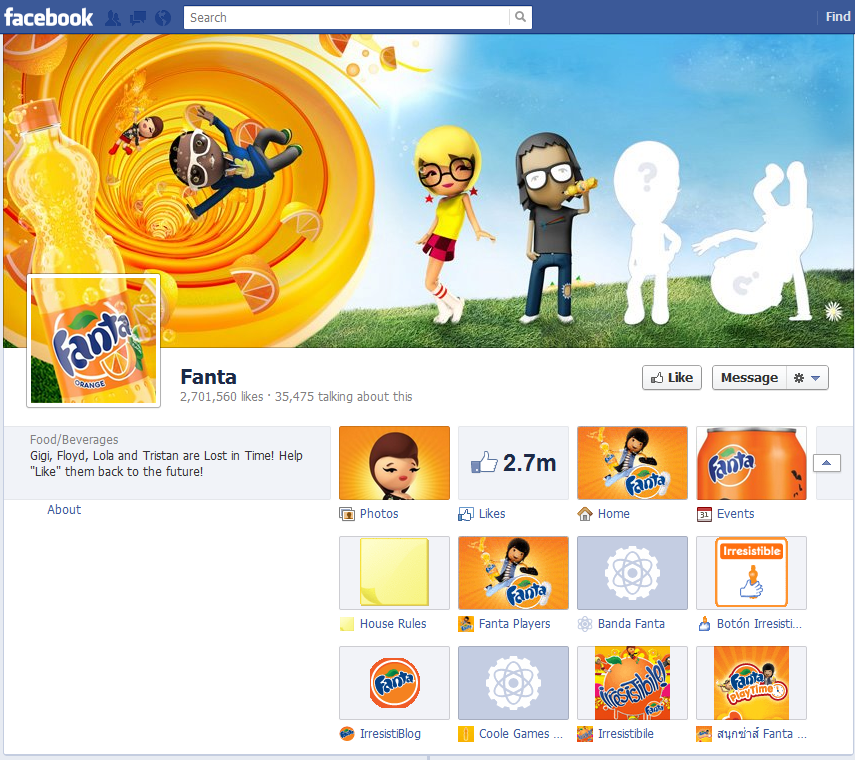Open the Banda Fanta label
Screen dimensions: 855x760
(x=631, y=624)
